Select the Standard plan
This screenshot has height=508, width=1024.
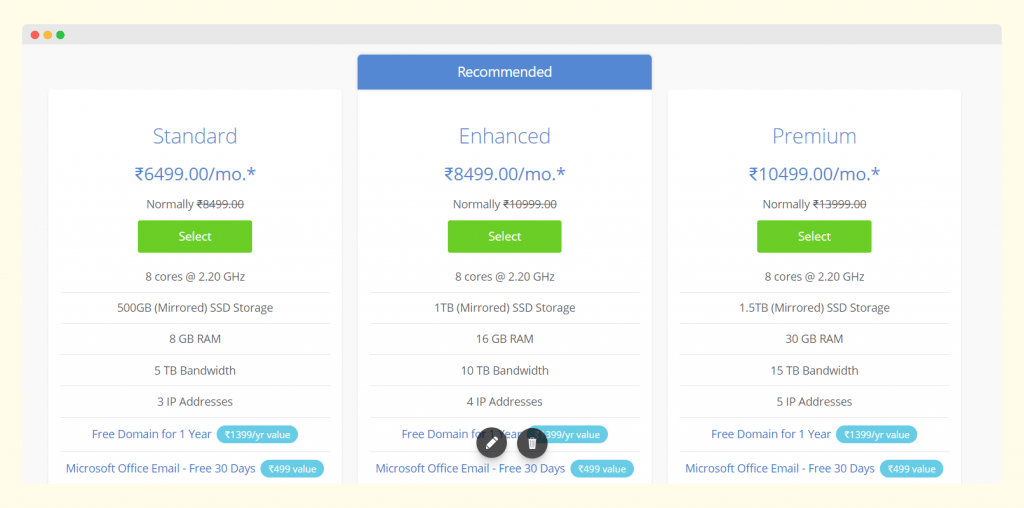pyautogui.click(x=195, y=237)
